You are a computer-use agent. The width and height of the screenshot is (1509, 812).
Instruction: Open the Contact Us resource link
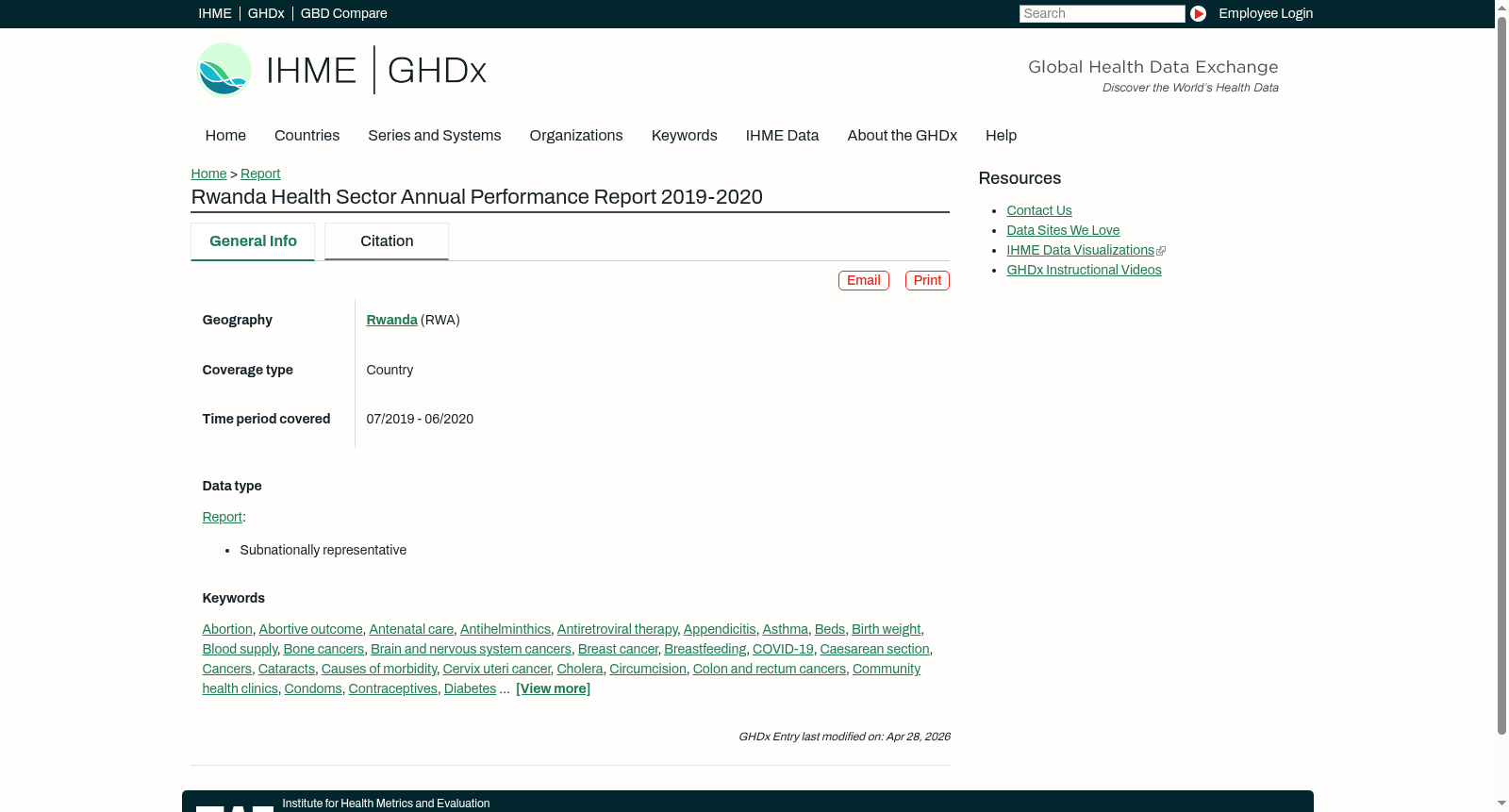tap(1039, 210)
